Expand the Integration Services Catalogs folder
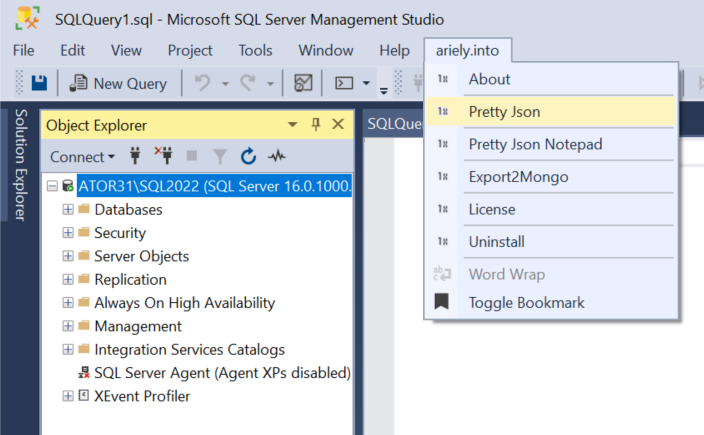 (x=68, y=349)
